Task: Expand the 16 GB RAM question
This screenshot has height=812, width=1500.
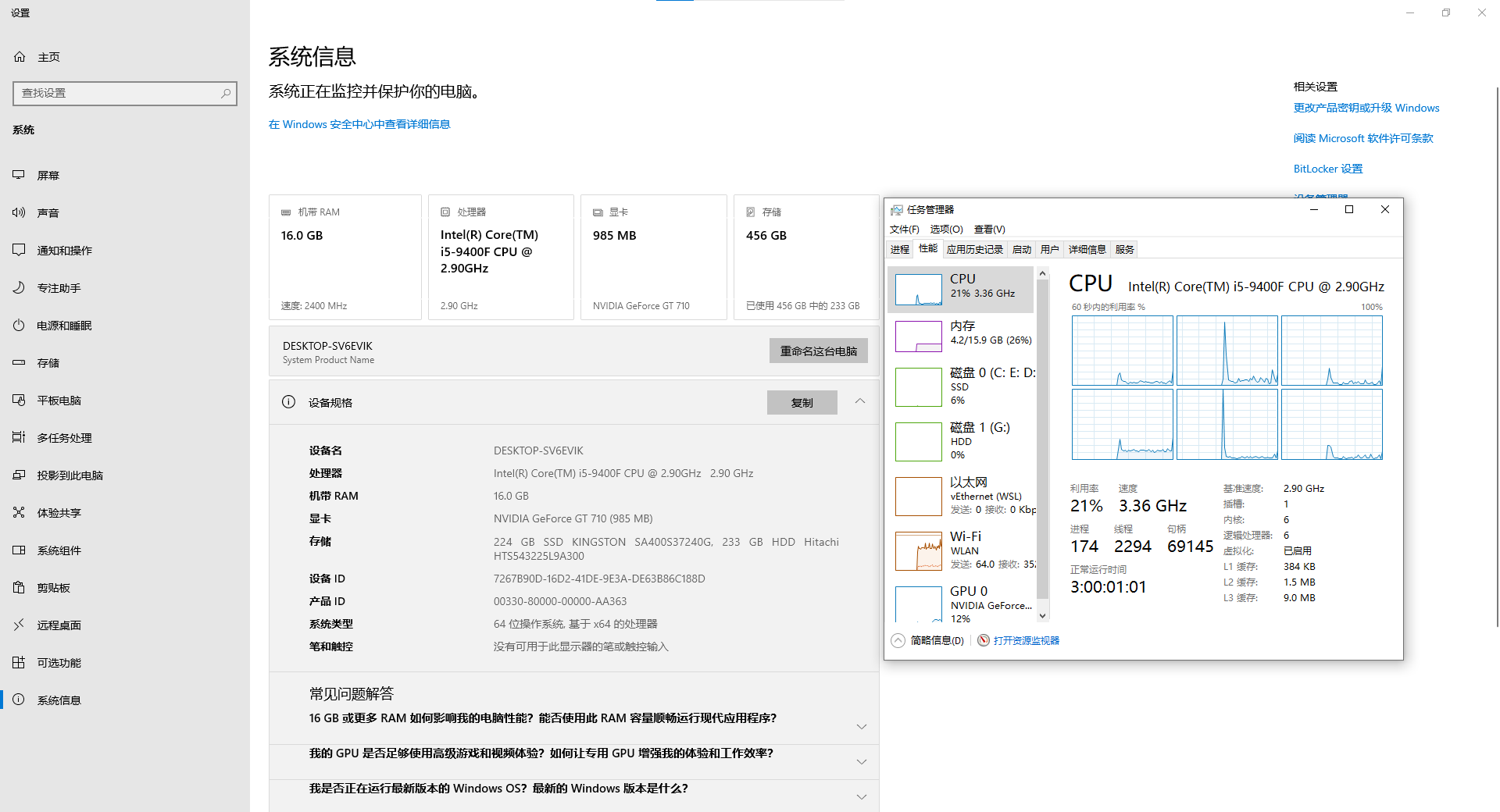Action: [862, 726]
